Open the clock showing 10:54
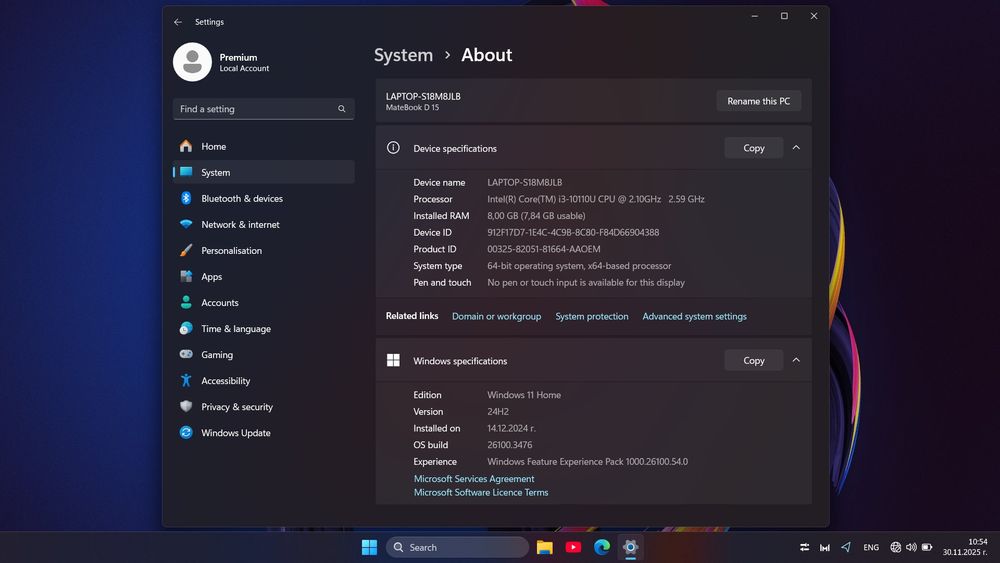Image resolution: width=1000 pixels, height=563 pixels. point(965,547)
